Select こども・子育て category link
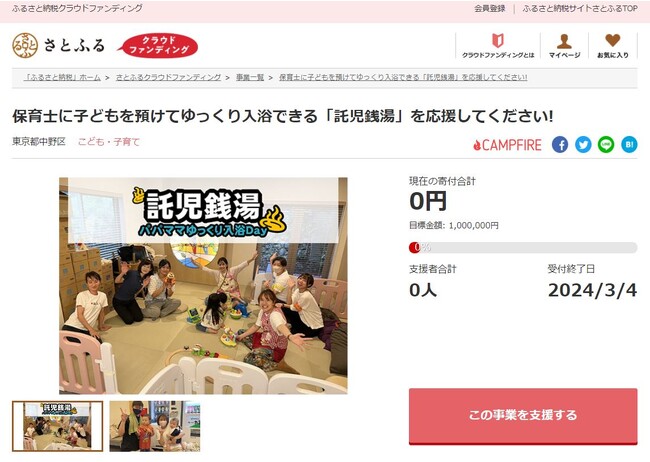Screen dimensions: 650x462 point(109,142)
